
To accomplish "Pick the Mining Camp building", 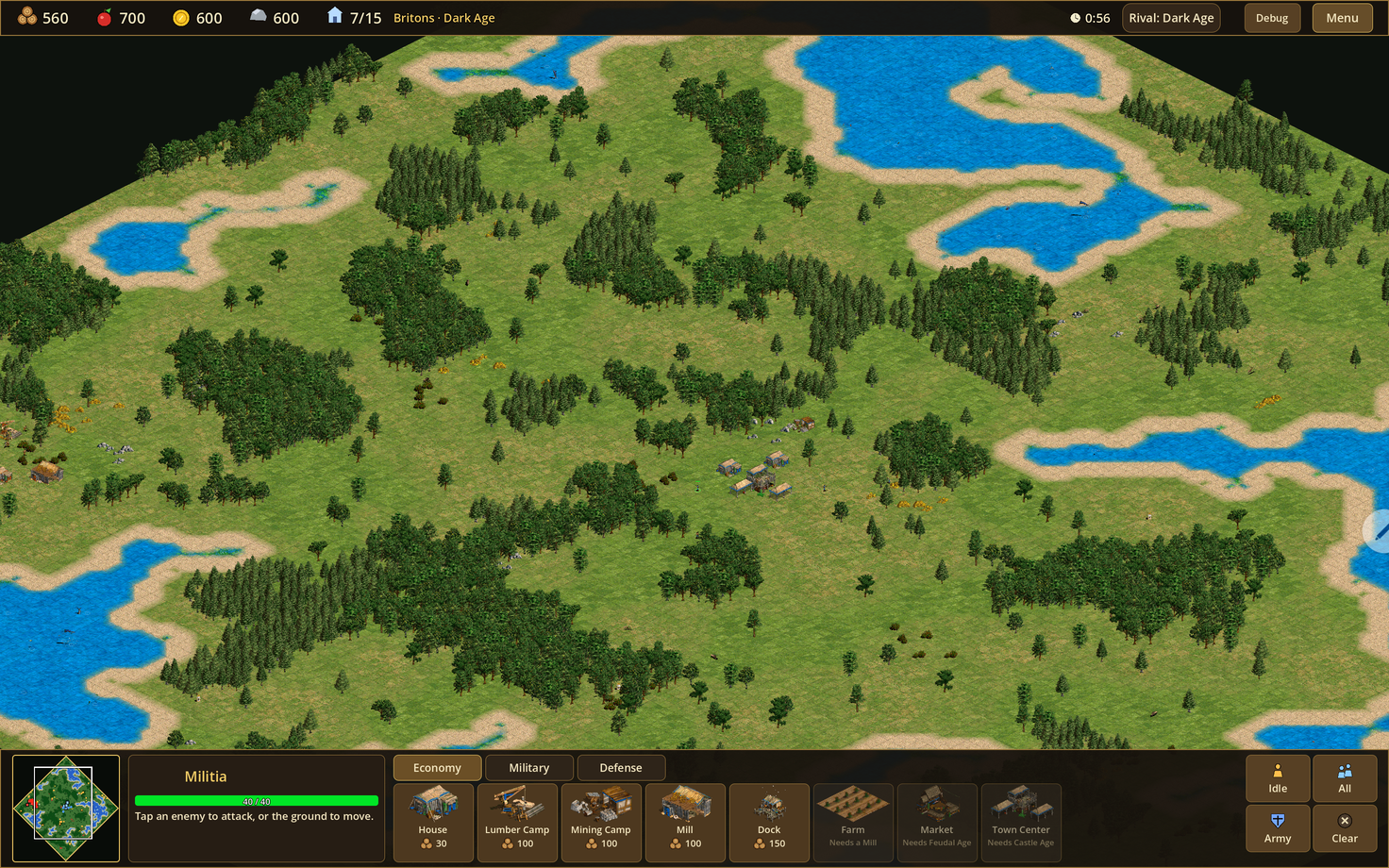I will point(601,823).
